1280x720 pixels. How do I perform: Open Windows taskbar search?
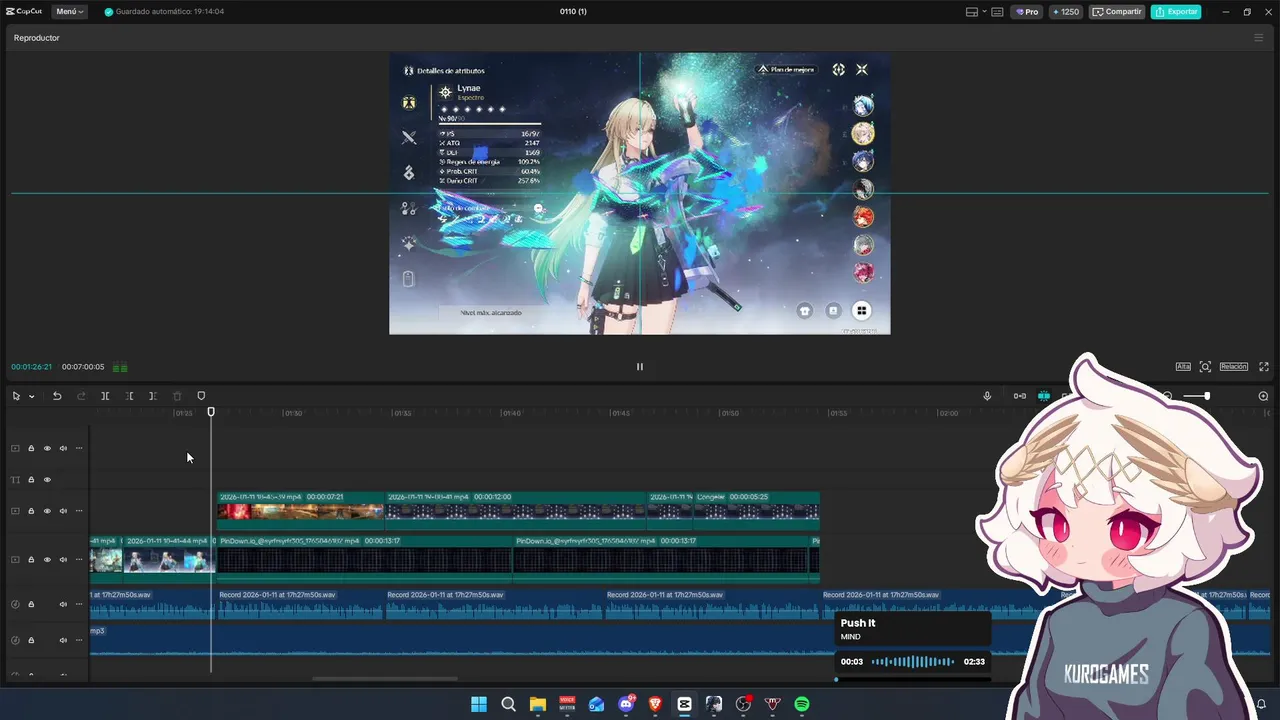(508, 704)
